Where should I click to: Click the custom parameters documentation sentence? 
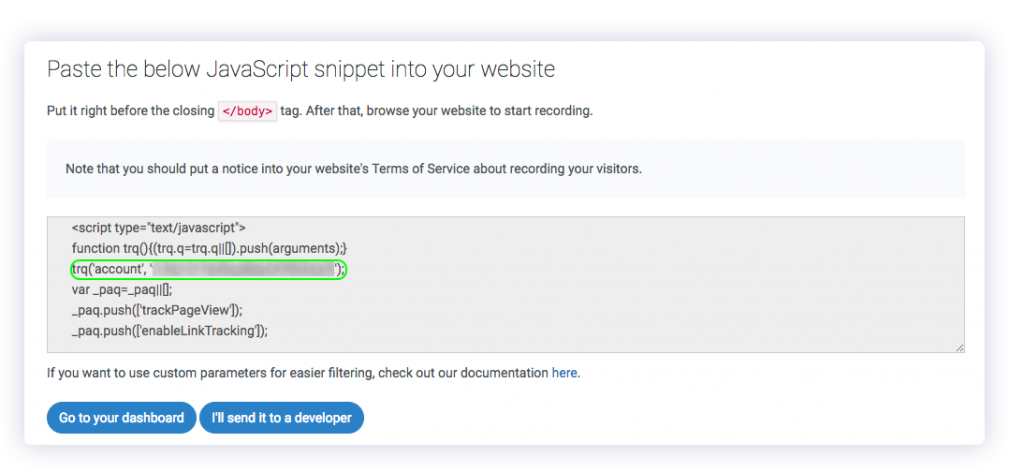pos(313,373)
